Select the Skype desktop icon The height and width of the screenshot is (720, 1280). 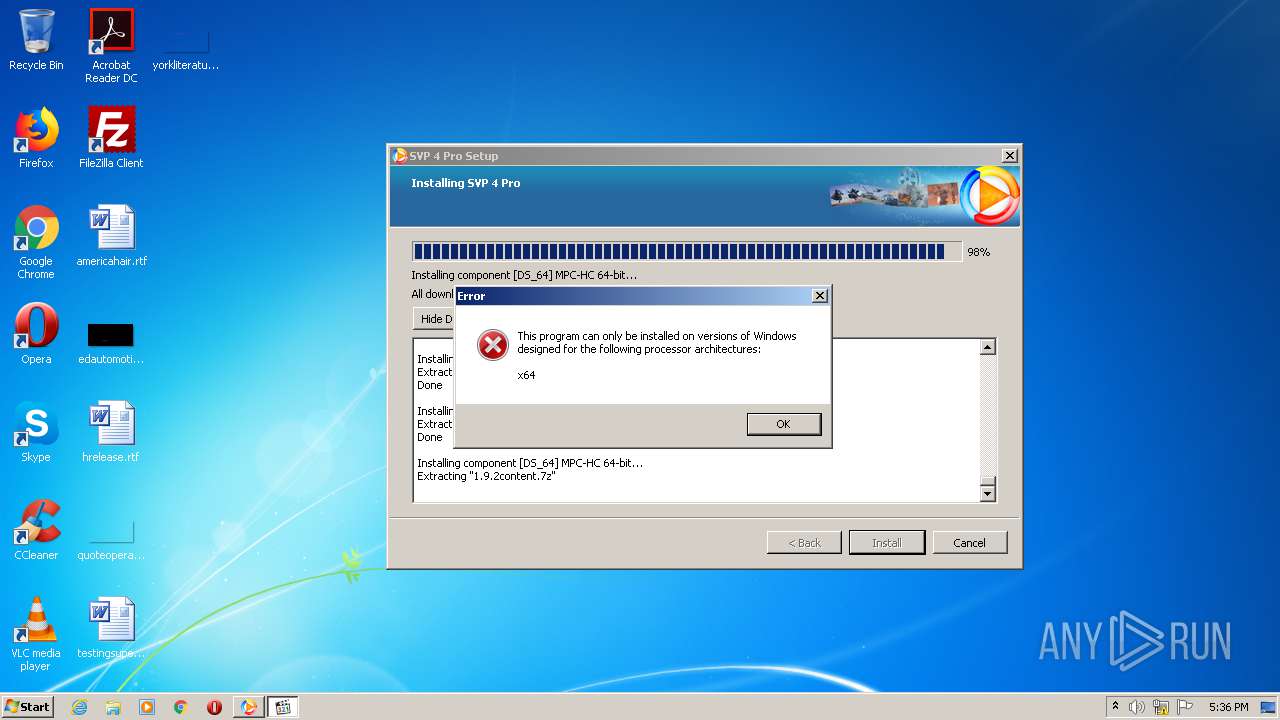[36, 432]
